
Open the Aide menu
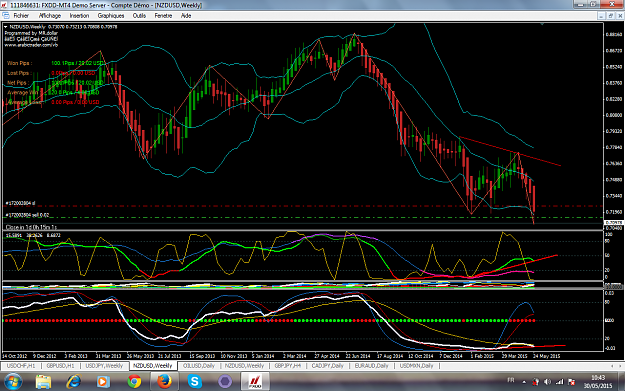[x=186, y=16]
